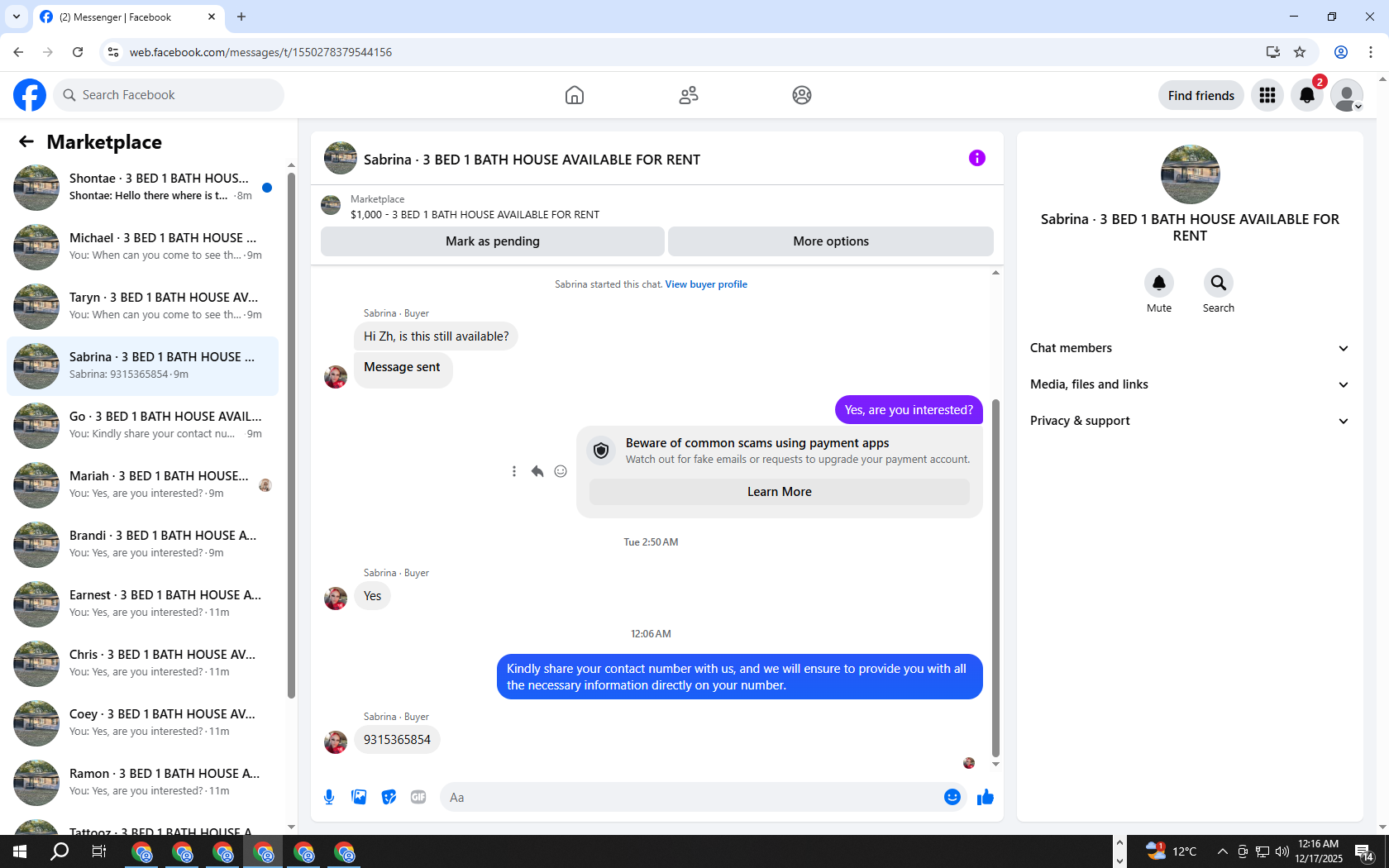Image resolution: width=1389 pixels, height=868 pixels.
Task: Open the Earnest conversation
Action: tap(143, 603)
